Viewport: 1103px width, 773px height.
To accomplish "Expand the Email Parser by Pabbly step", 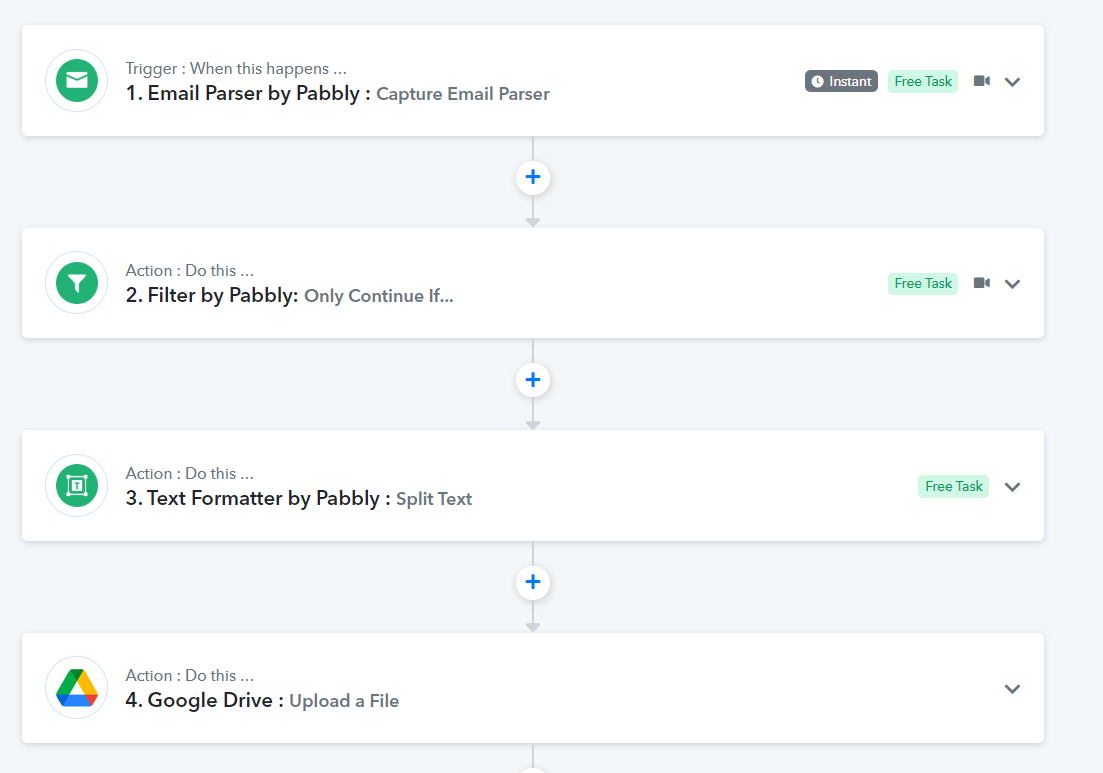I will (x=1012, y=82).
